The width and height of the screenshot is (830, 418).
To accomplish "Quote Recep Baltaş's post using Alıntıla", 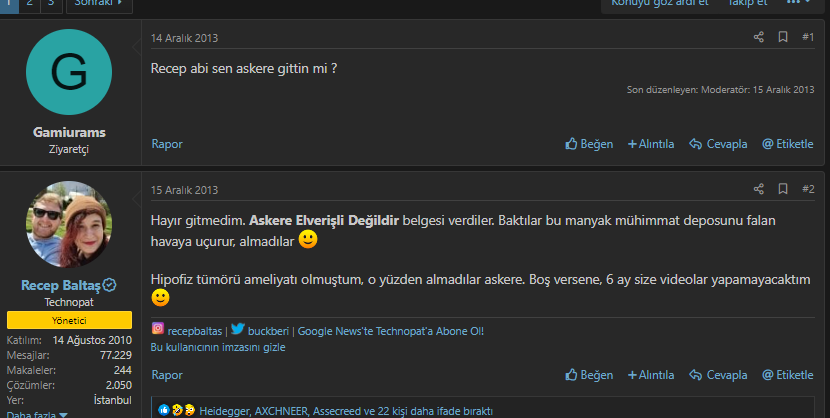I will pos(651,375).
